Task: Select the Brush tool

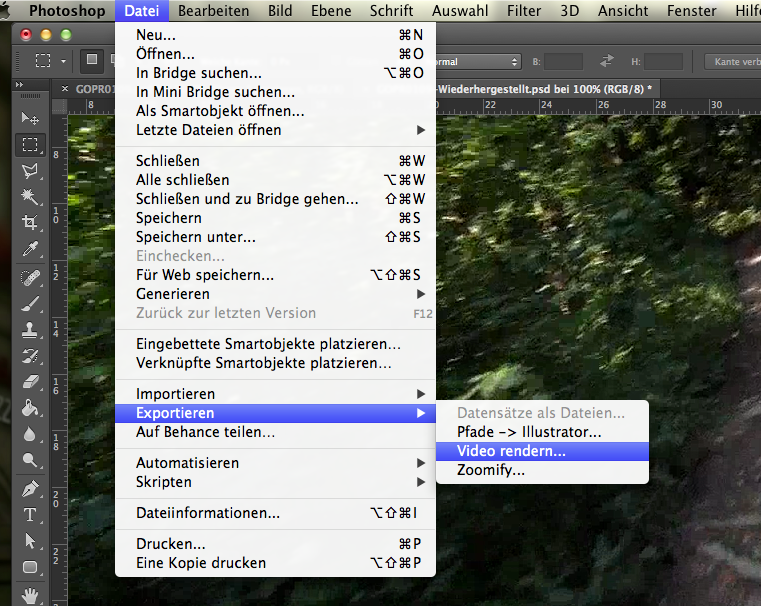Action: (30, 304)
